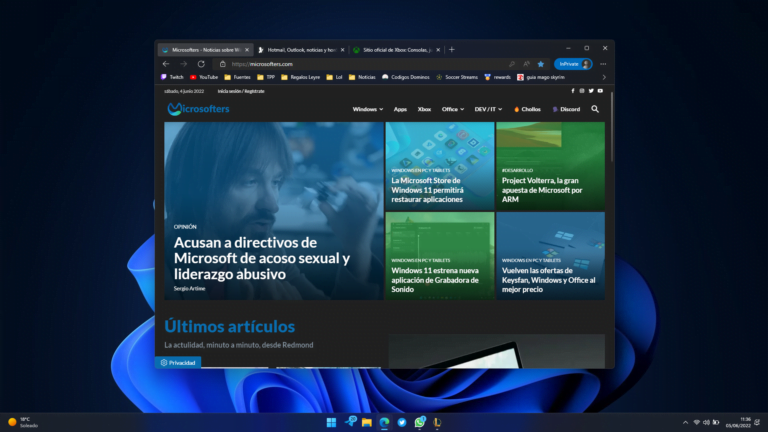The height and width of the screenshot is (432, 768).
Task: Go to the Apps section
Action: [x=400, y=109]
